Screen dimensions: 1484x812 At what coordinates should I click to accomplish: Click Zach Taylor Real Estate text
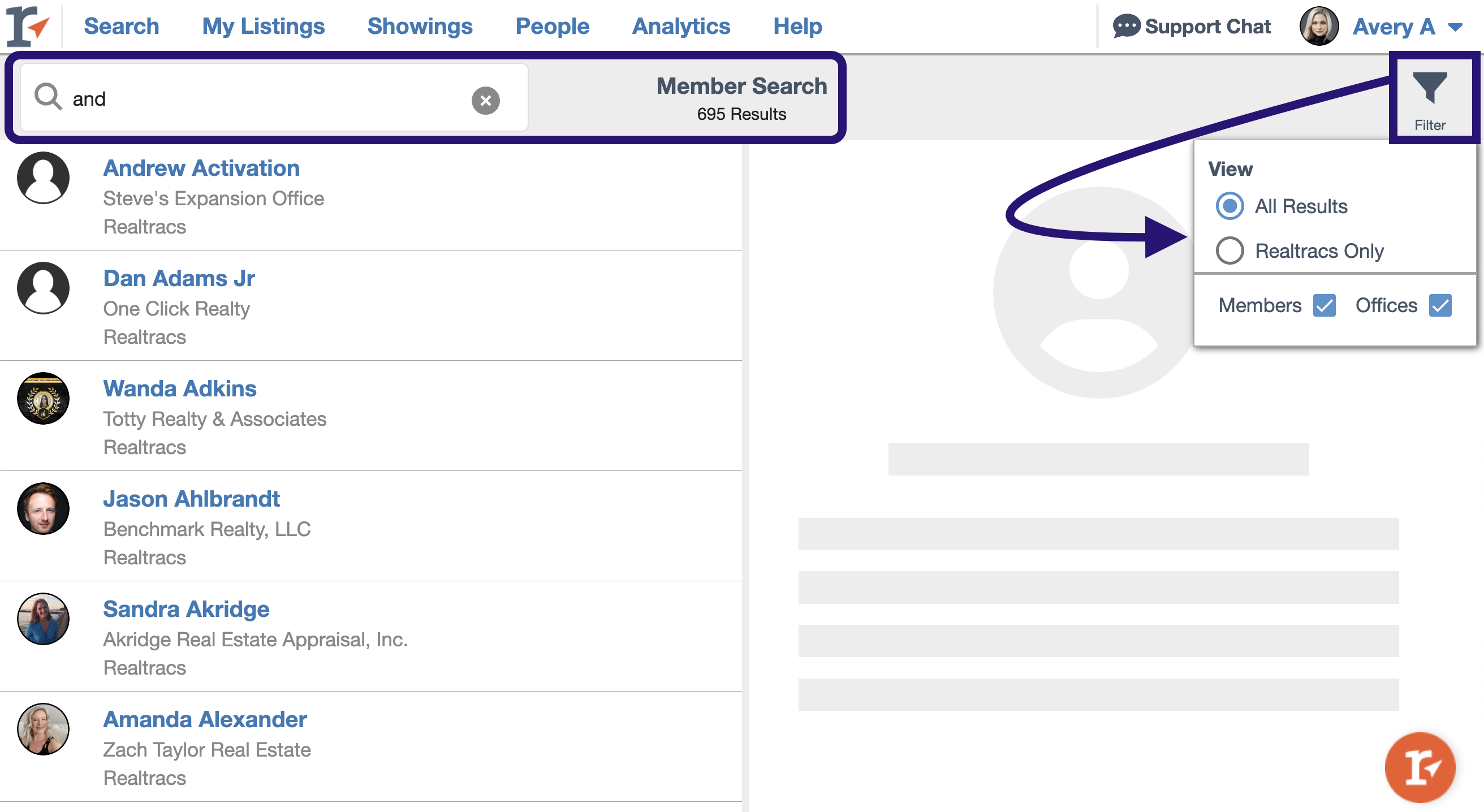pos(207,750)
